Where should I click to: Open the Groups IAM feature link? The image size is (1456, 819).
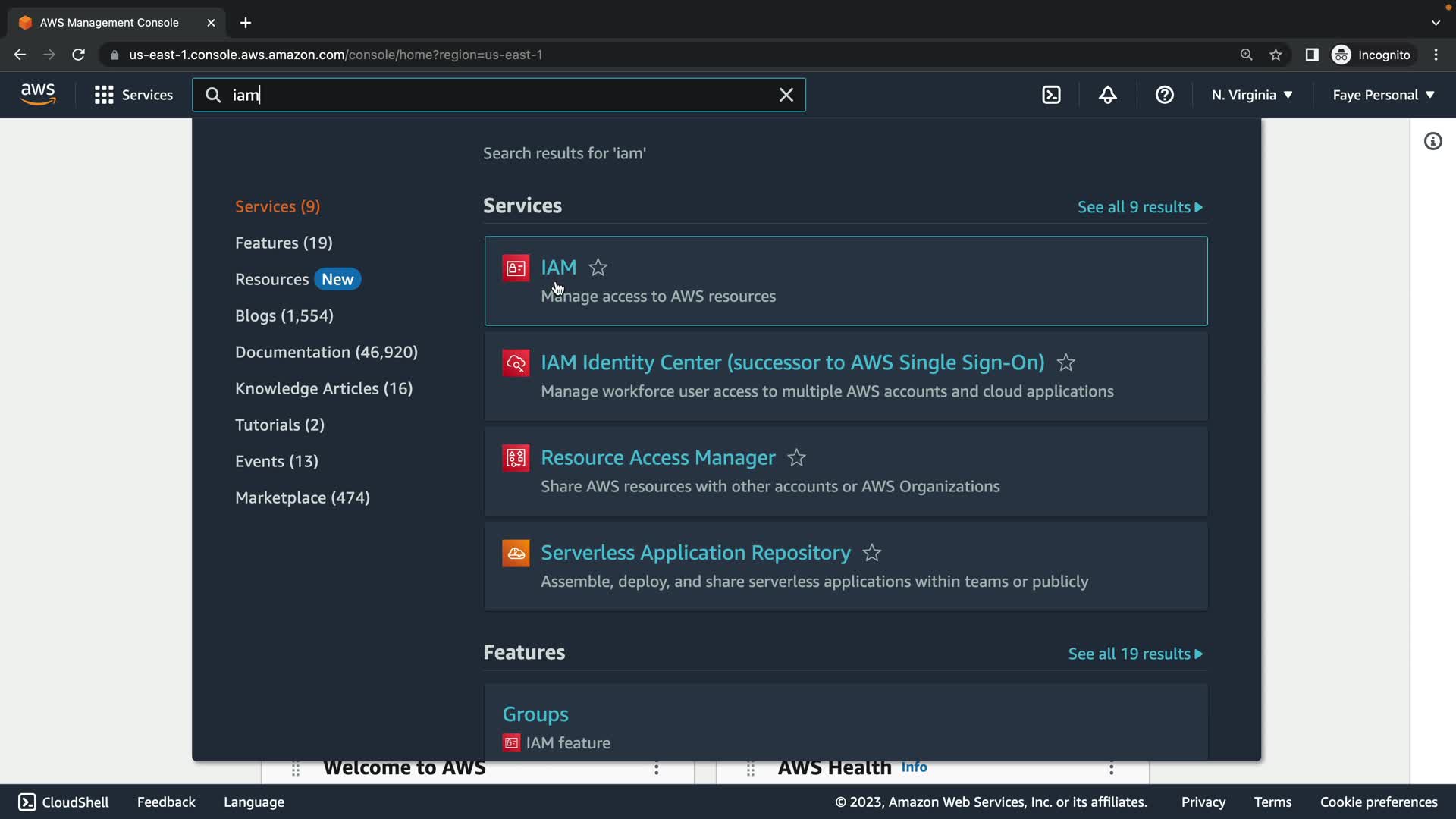coord(535,714)
